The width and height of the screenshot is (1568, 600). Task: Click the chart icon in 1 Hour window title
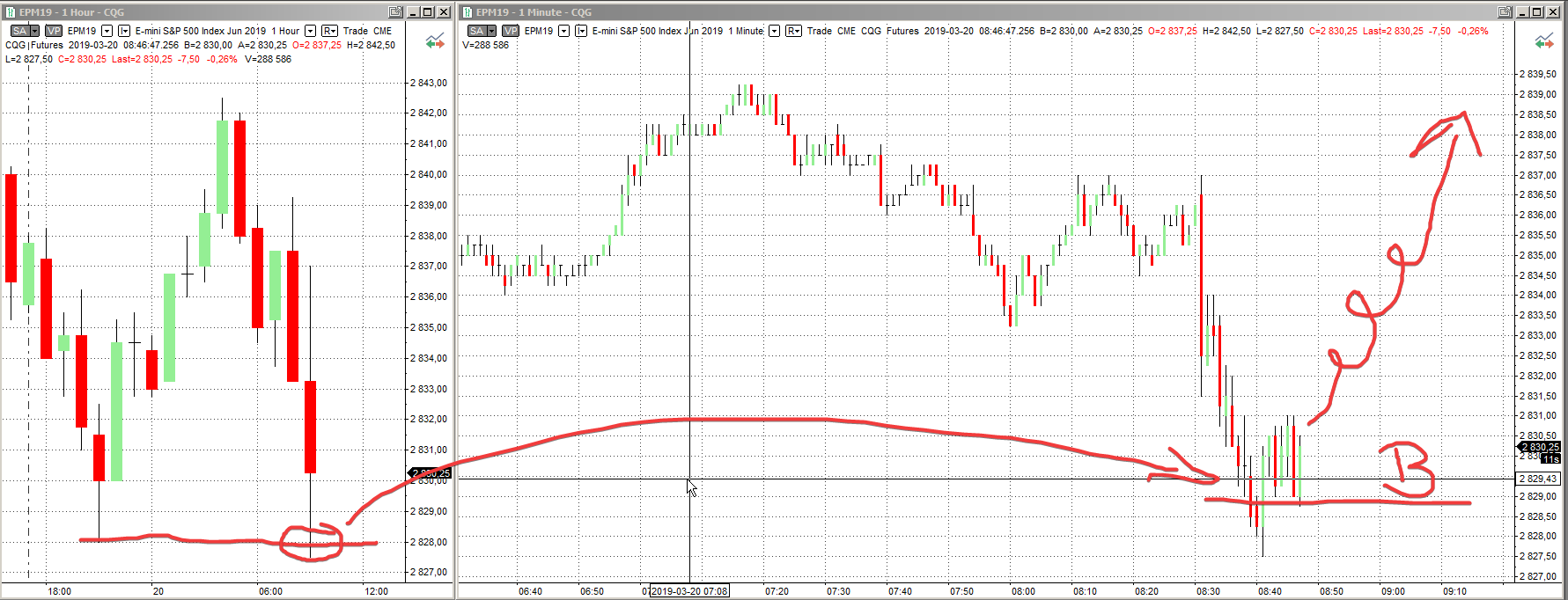point(10,12)
